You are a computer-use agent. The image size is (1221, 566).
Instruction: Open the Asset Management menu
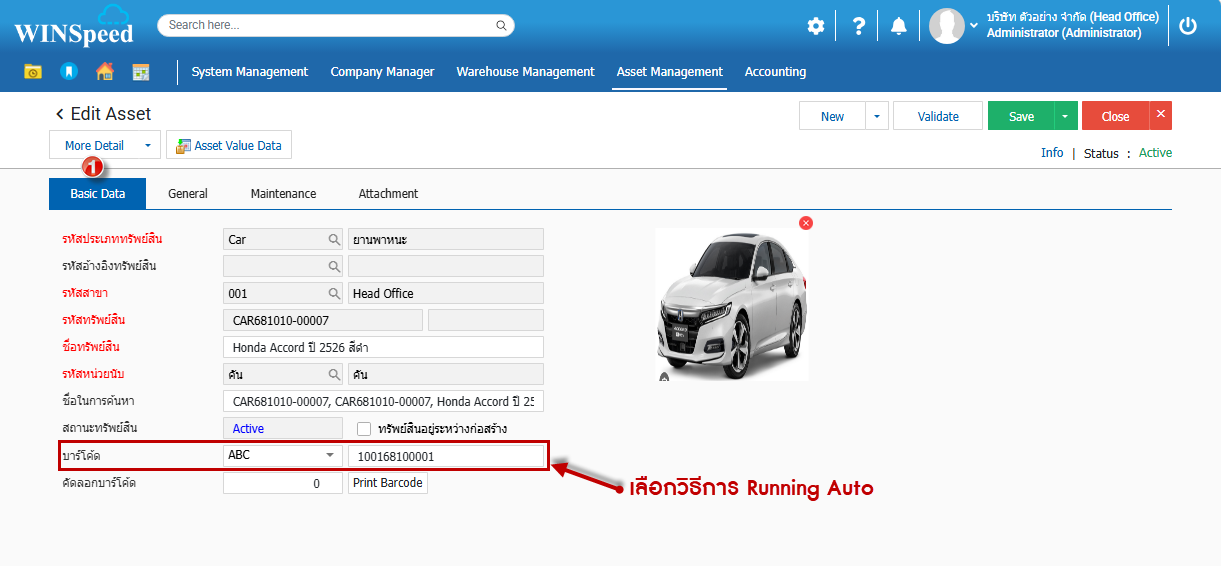[x=669, y=72]
